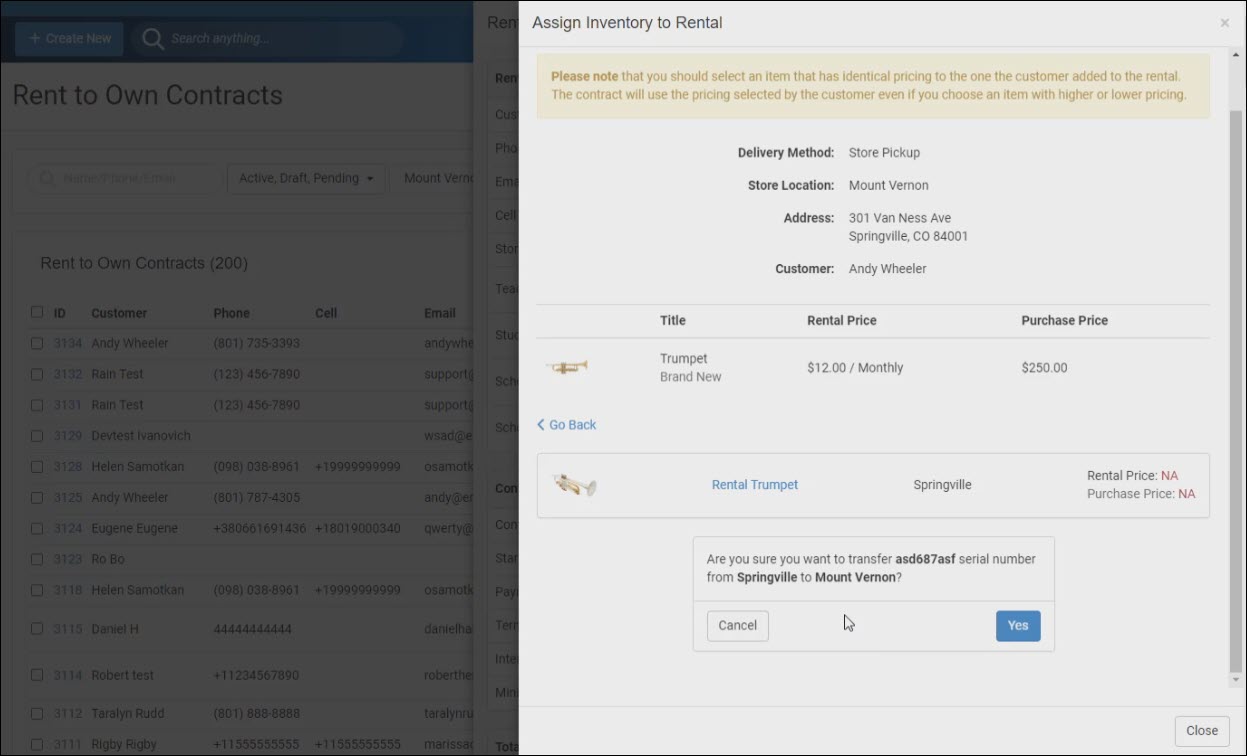The image size is (1247, 756).
Task: Open contract ID 3115 link
Action: 68,629
